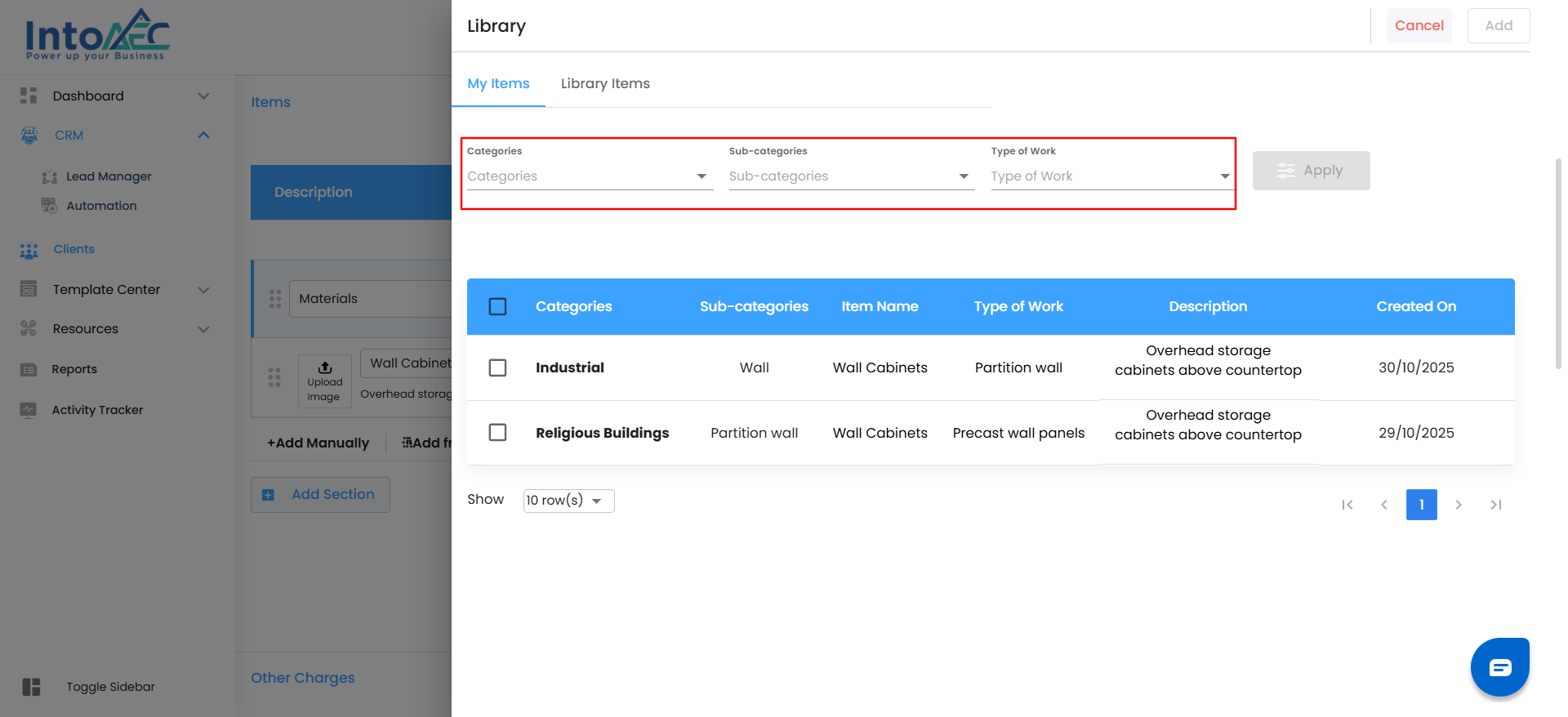
Task: Open the Sub-categories filter dropdown
Action: click(x=850, y=176)
